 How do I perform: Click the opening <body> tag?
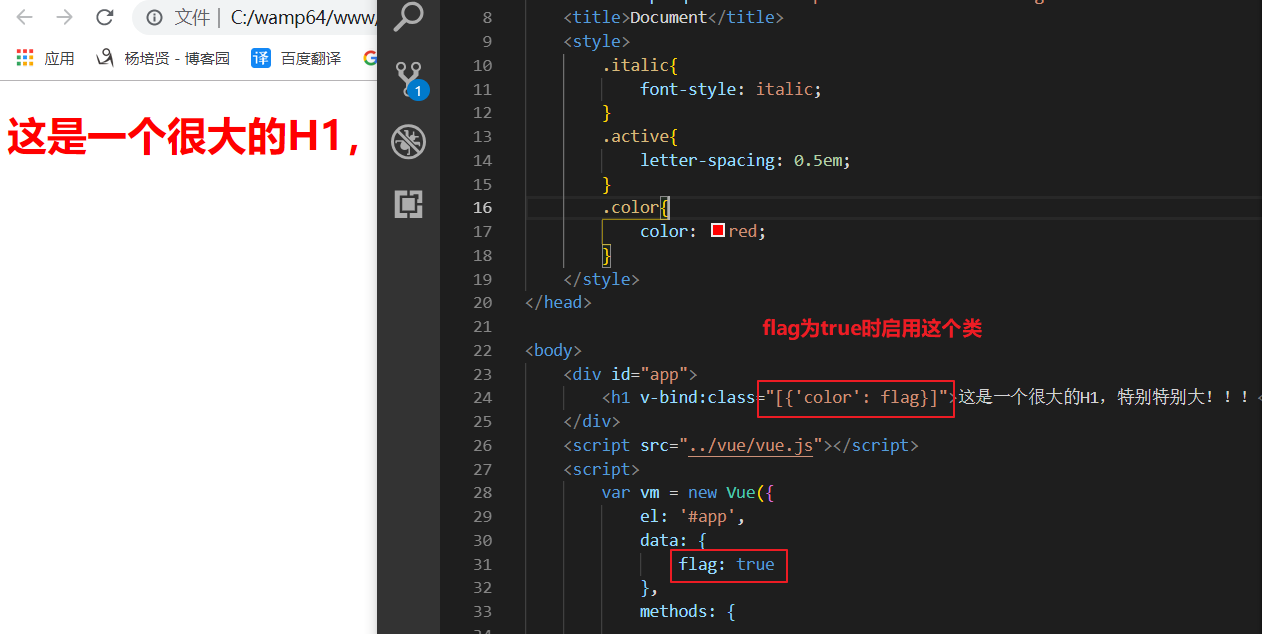point(553,350)
